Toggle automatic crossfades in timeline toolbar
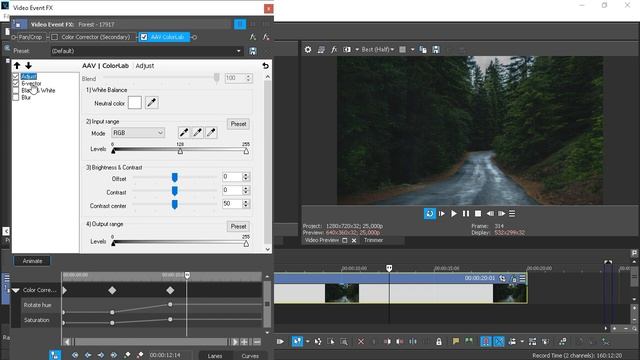 tap(499, 341)
